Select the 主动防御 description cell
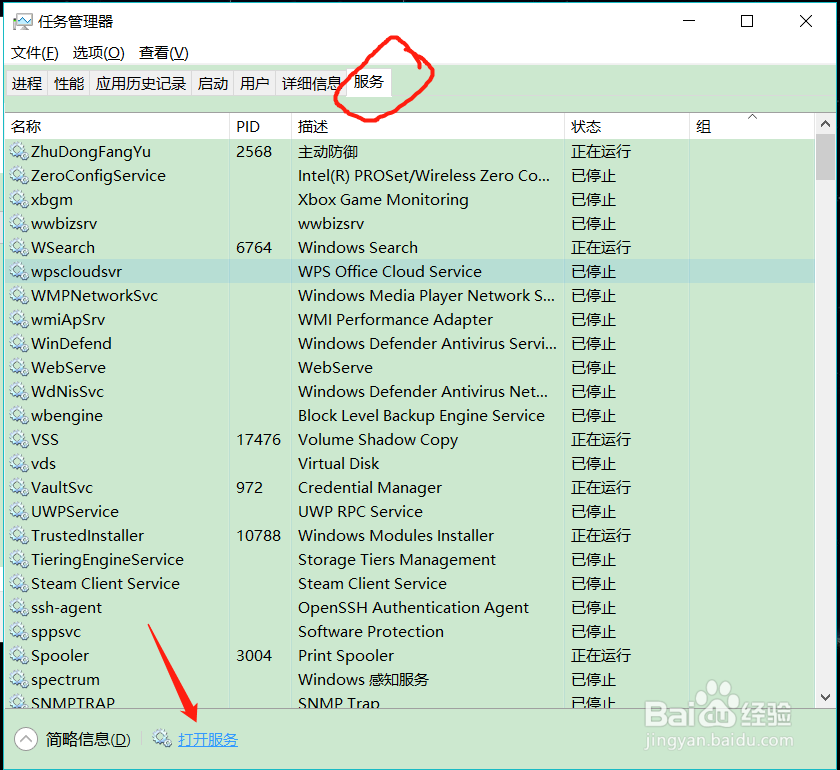This screenshot has height=770, width=840. 328,152
